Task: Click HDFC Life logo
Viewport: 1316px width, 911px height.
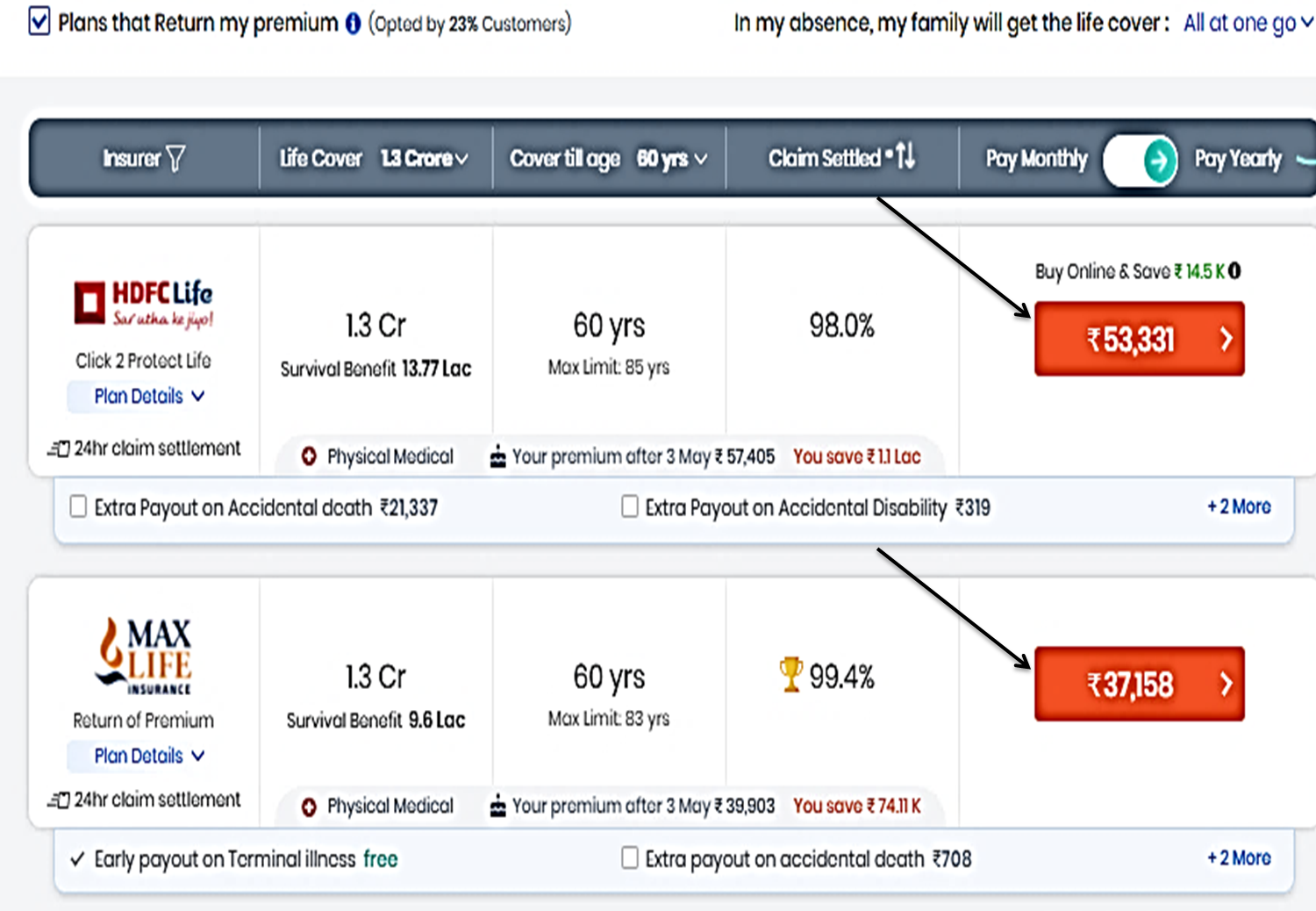Action: (x=144, y=304)
